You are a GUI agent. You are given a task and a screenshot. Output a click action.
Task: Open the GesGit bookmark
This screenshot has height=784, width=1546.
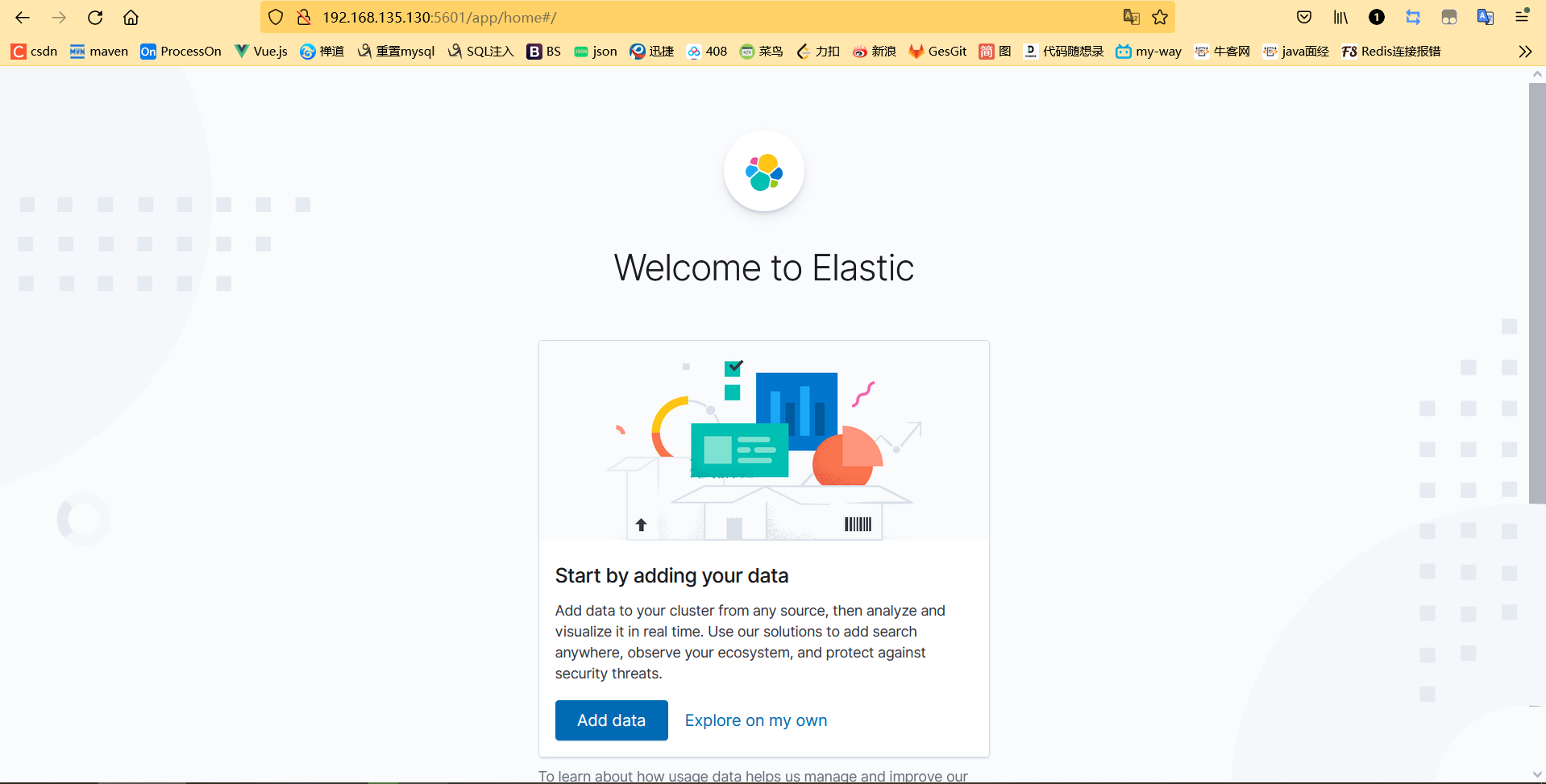937,52
